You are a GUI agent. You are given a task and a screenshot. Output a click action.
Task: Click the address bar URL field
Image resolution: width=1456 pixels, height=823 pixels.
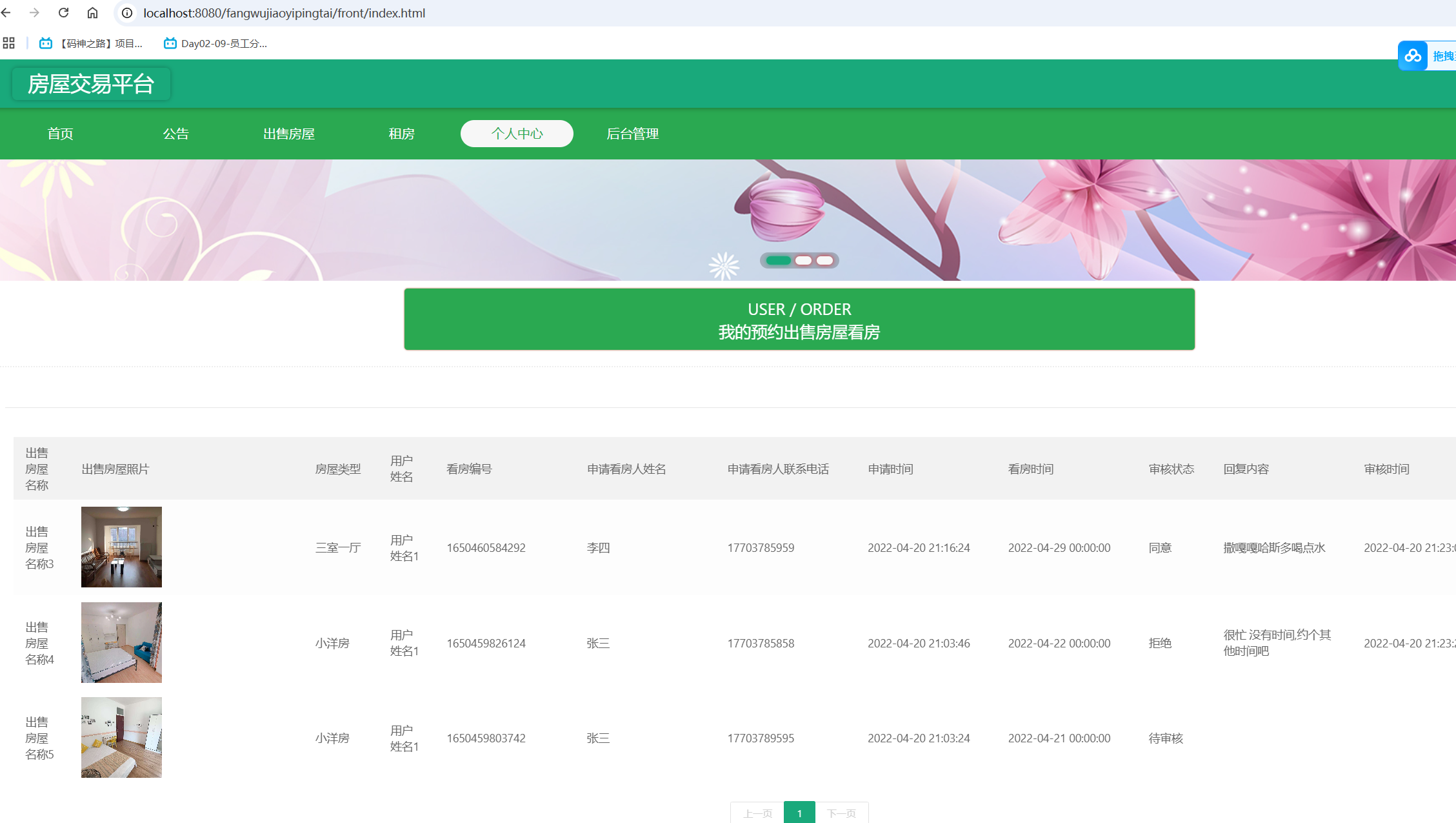pyautogui.click(x=284, y=13)
